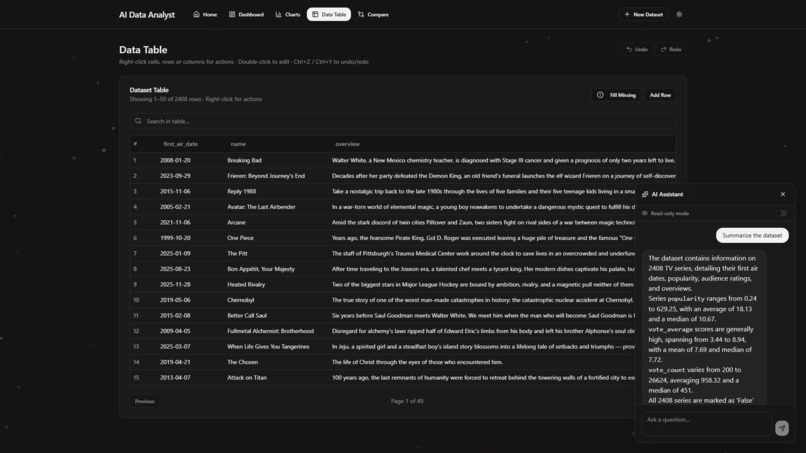Select the Breaking Bad name cell
This screenshot has width=806, height=453.
(x=245, y=160)
